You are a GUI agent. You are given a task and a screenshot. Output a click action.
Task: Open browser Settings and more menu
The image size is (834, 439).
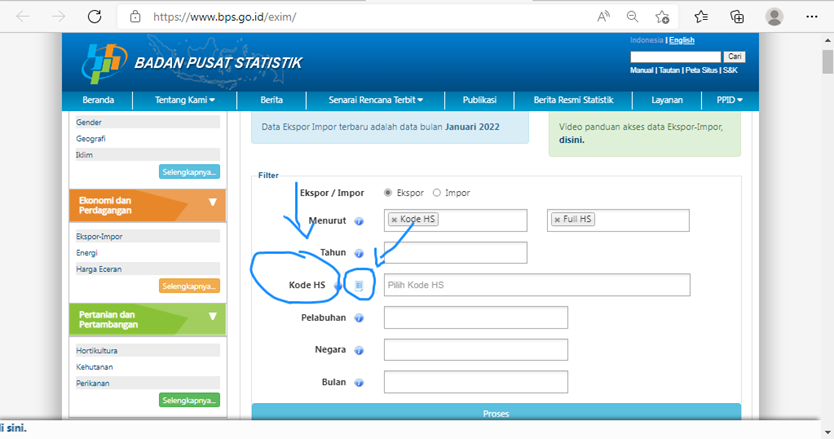(812, 16)
